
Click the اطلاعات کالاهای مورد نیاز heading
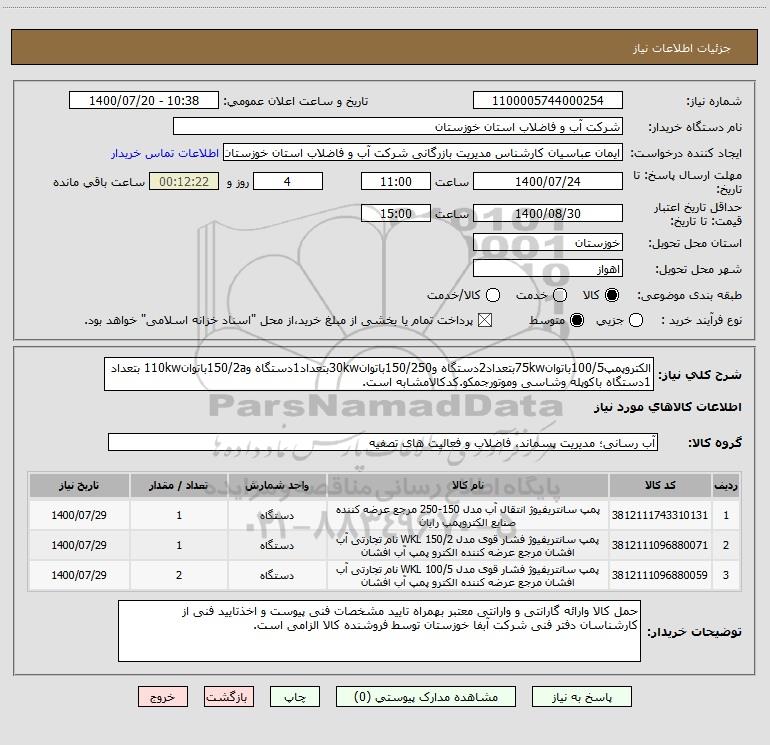tap(668, 407)
